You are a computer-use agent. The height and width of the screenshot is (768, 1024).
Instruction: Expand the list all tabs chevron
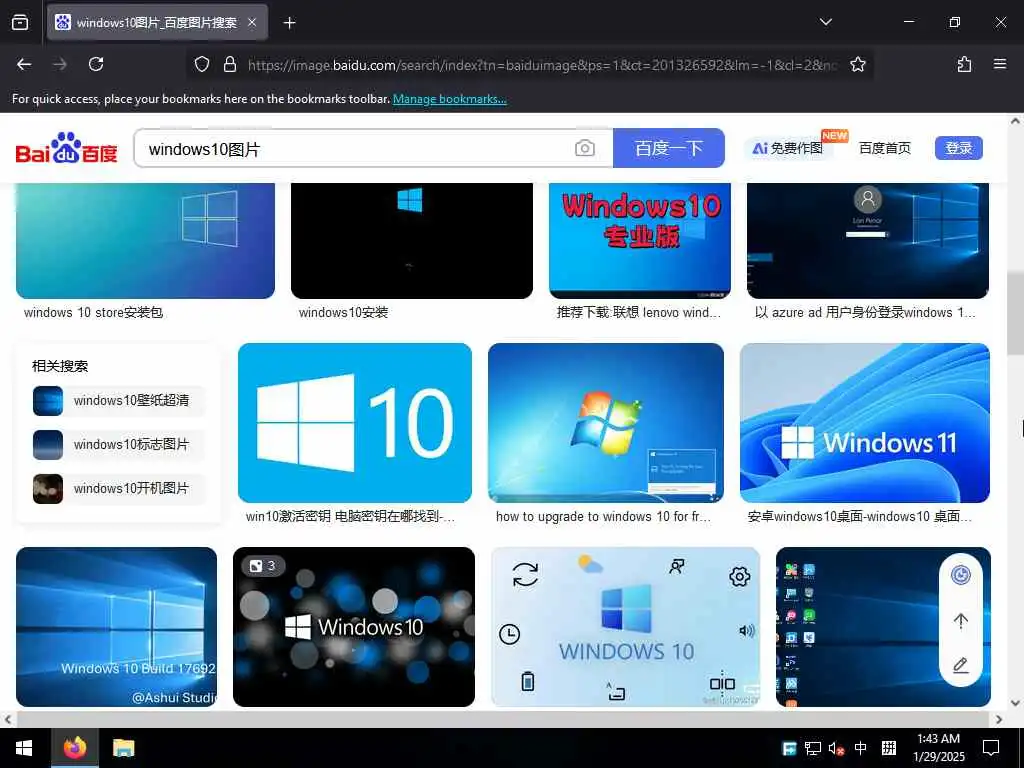825,22
